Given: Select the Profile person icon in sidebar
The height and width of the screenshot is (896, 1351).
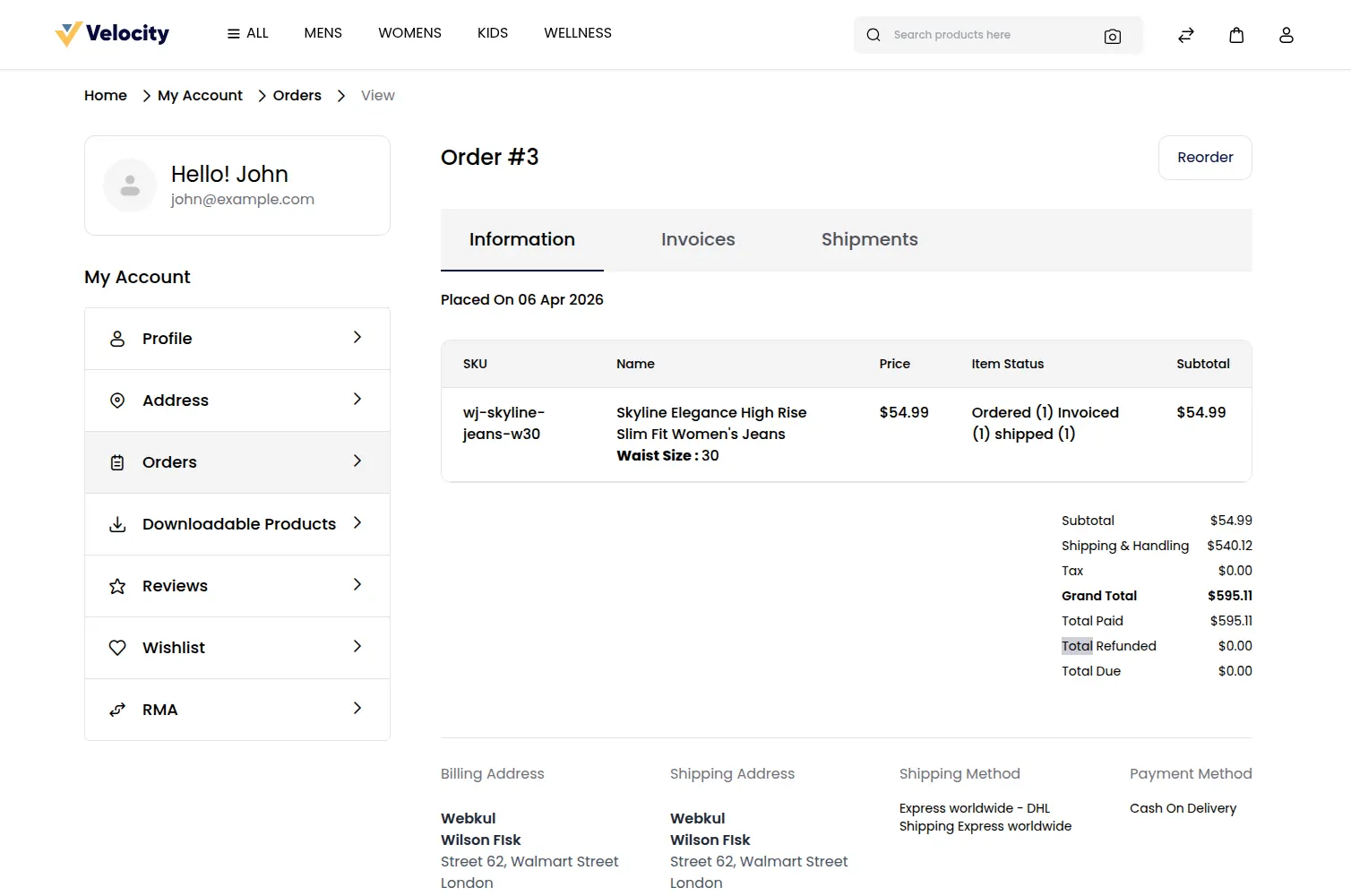Looking at the screenshot, I should tap(117, 338).
